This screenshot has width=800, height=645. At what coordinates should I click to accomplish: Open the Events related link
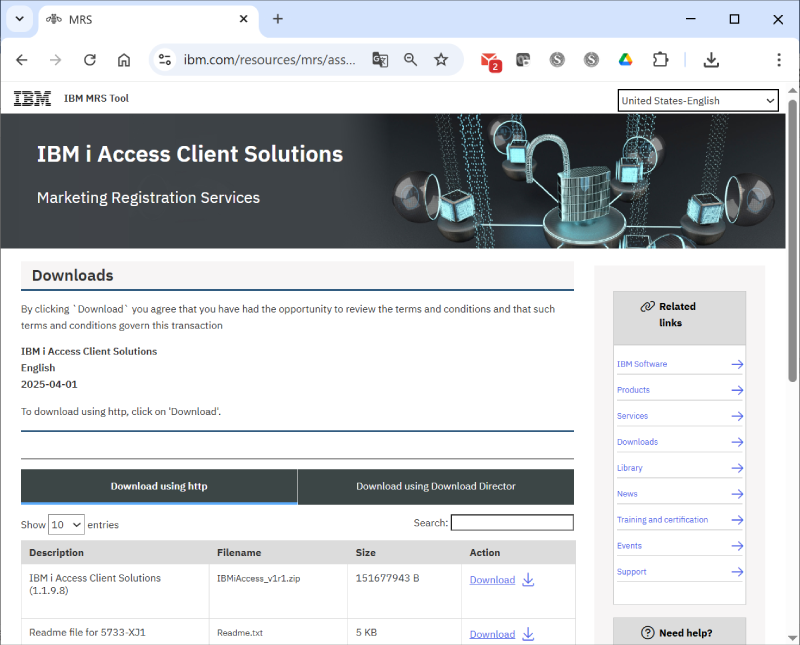coord(629,545)
